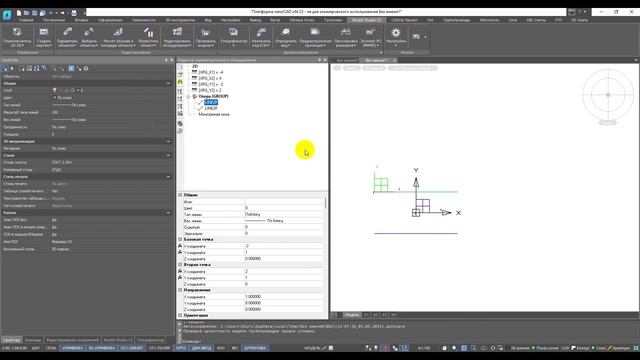Switch to Редактирование соединений bottom tab

coord(72,340)
